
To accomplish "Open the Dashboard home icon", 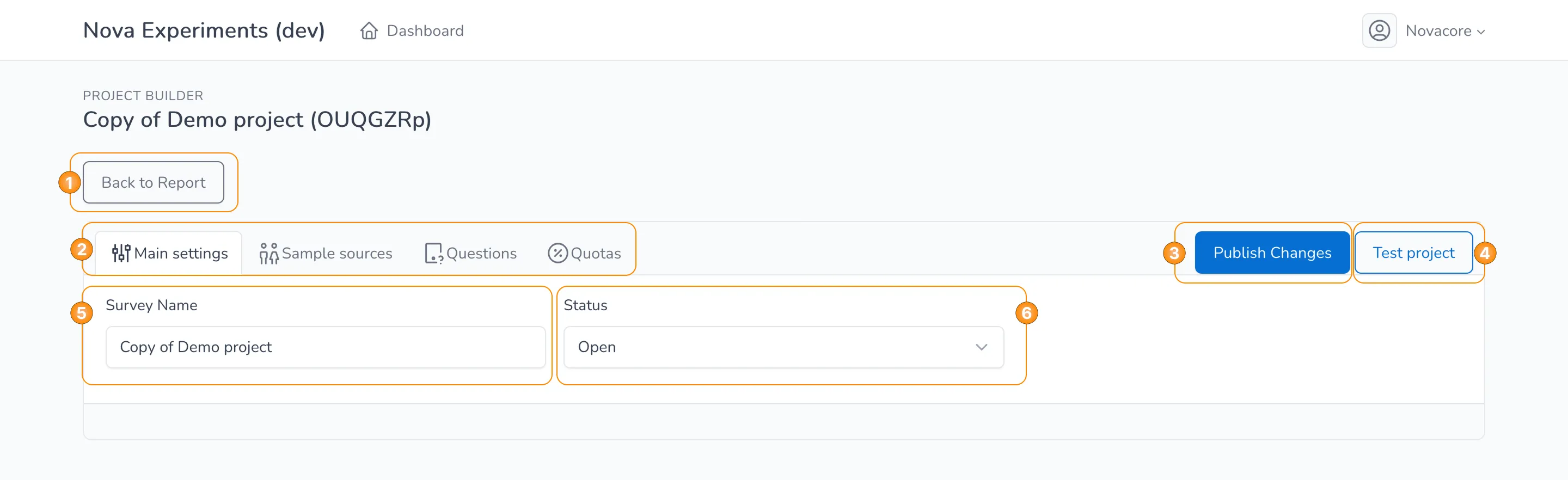I will [368, 30].
